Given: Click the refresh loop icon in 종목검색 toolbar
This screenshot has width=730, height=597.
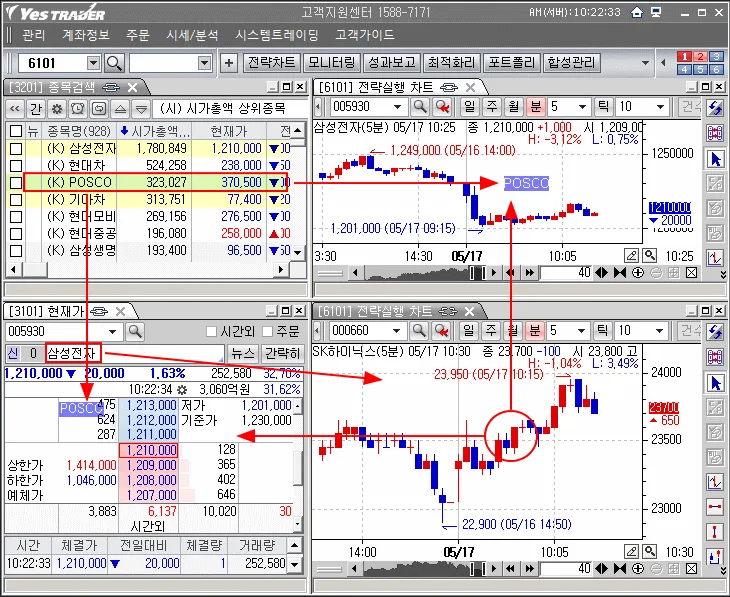Looking at the screenshot, I should (x=99, y=109).
